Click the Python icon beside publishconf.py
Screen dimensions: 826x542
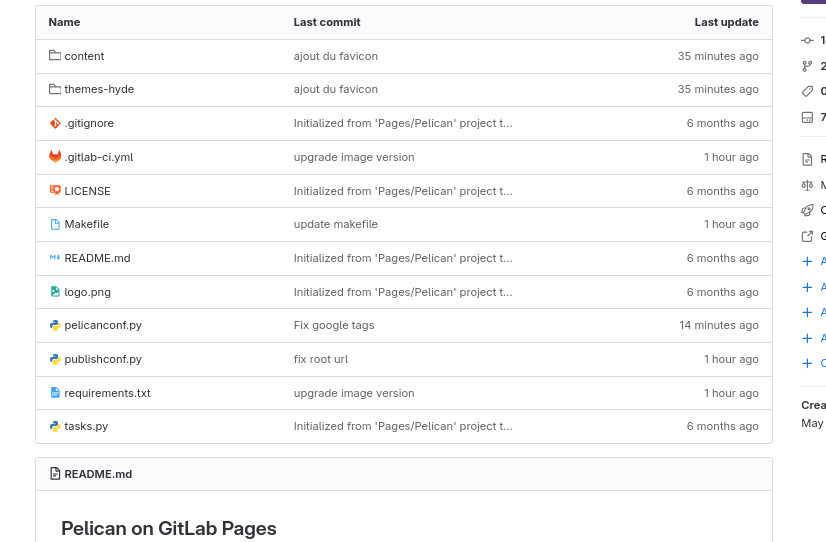click(x=55, y=359)
